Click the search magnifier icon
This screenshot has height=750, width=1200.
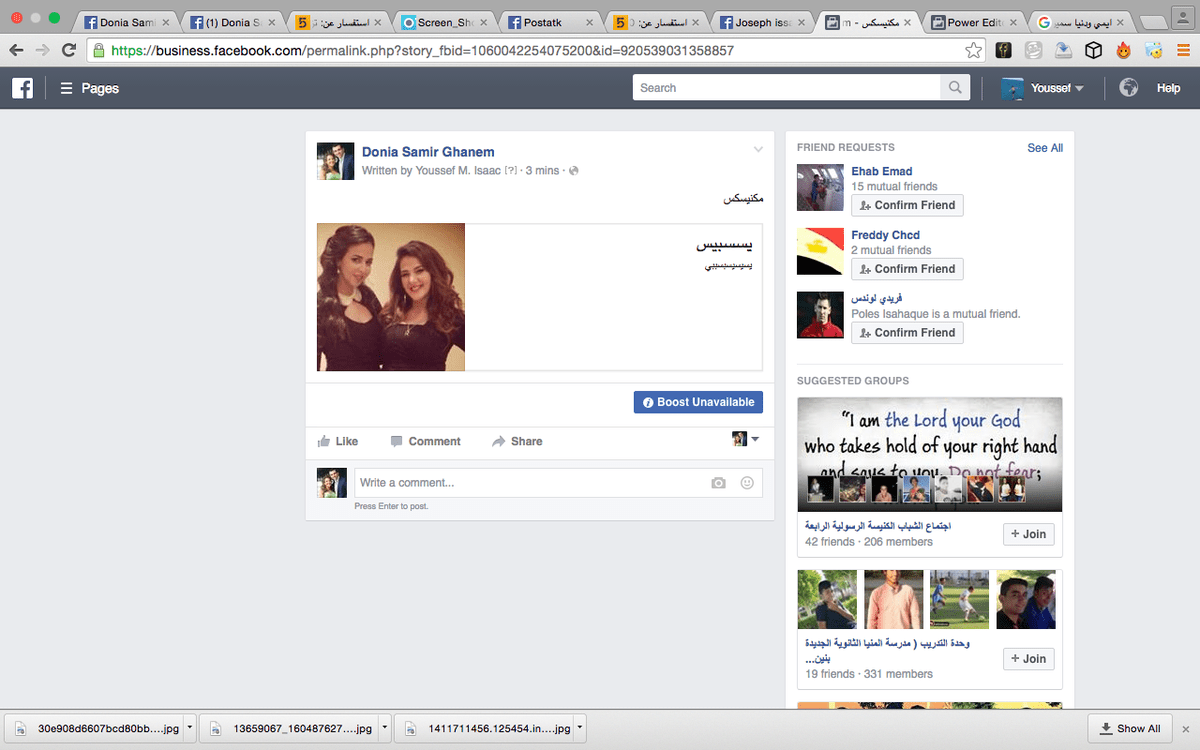tap(955, 88)
